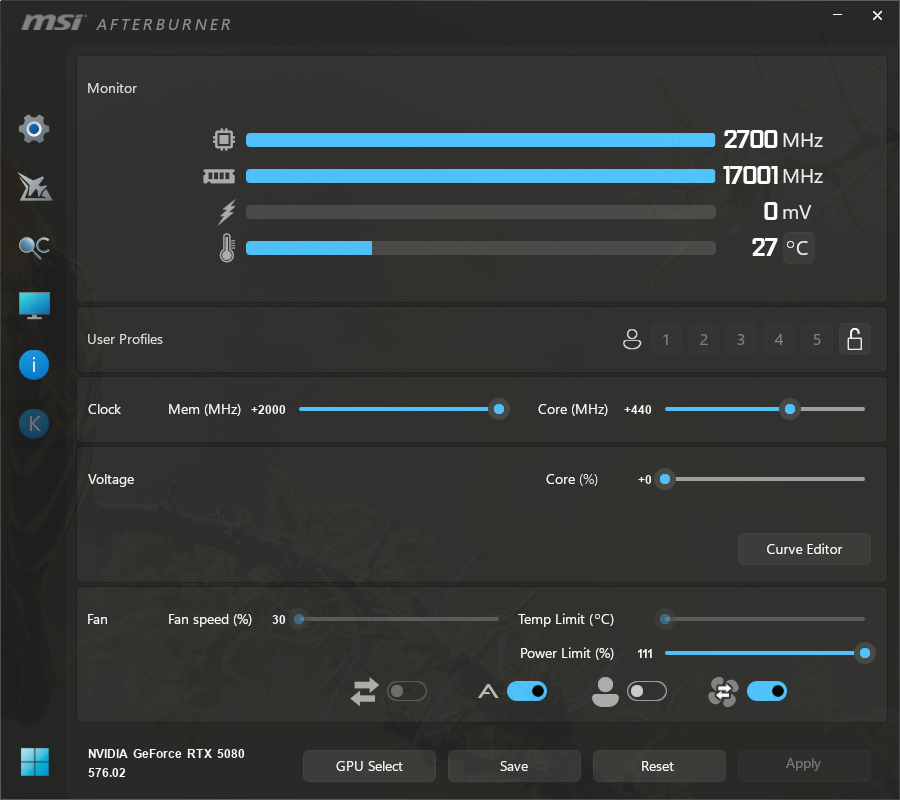Viewport: 900px width, 800px height.
Task: Toggle the profile lock padlock icon
Action: (x=855, y=339)
